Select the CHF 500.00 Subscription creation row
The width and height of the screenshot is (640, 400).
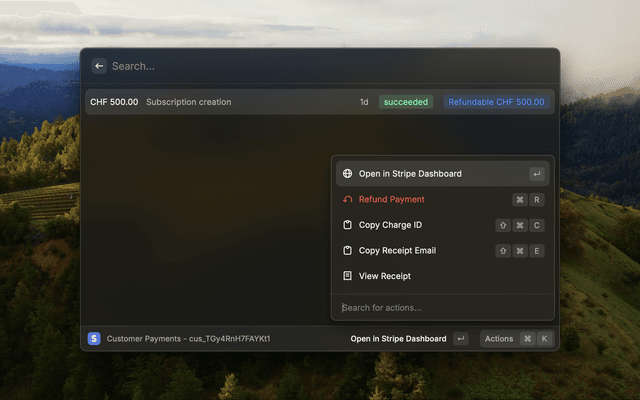click(x=320, y=102)
